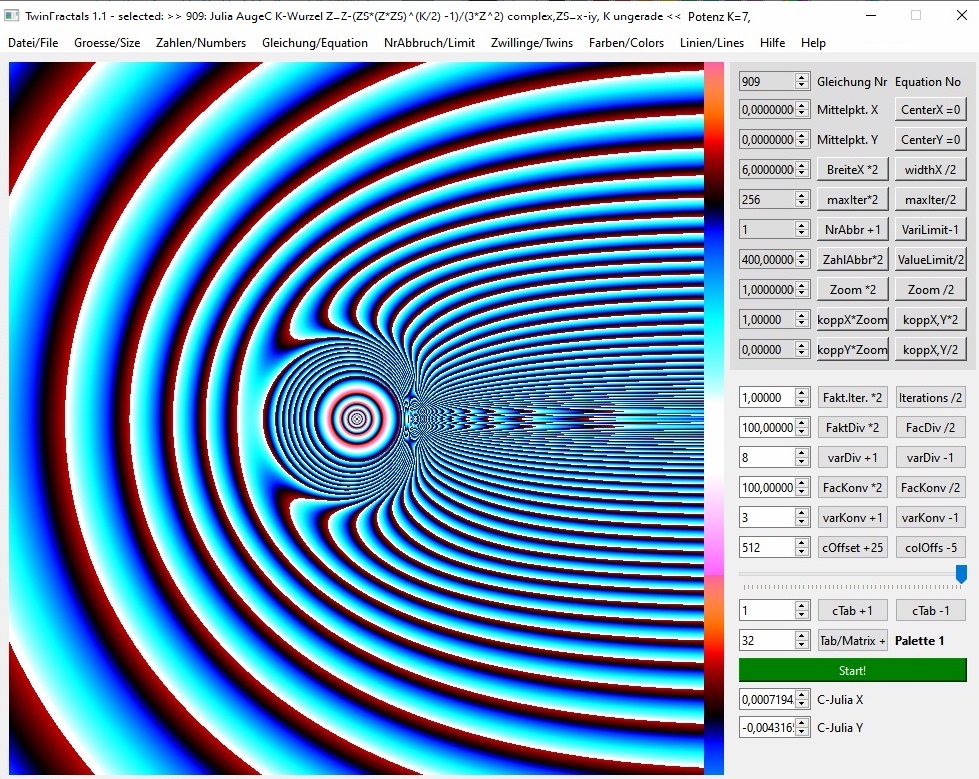Click the Zoom *2 button
The width and height of the screenshot is (979, 779).
[852, 289]
